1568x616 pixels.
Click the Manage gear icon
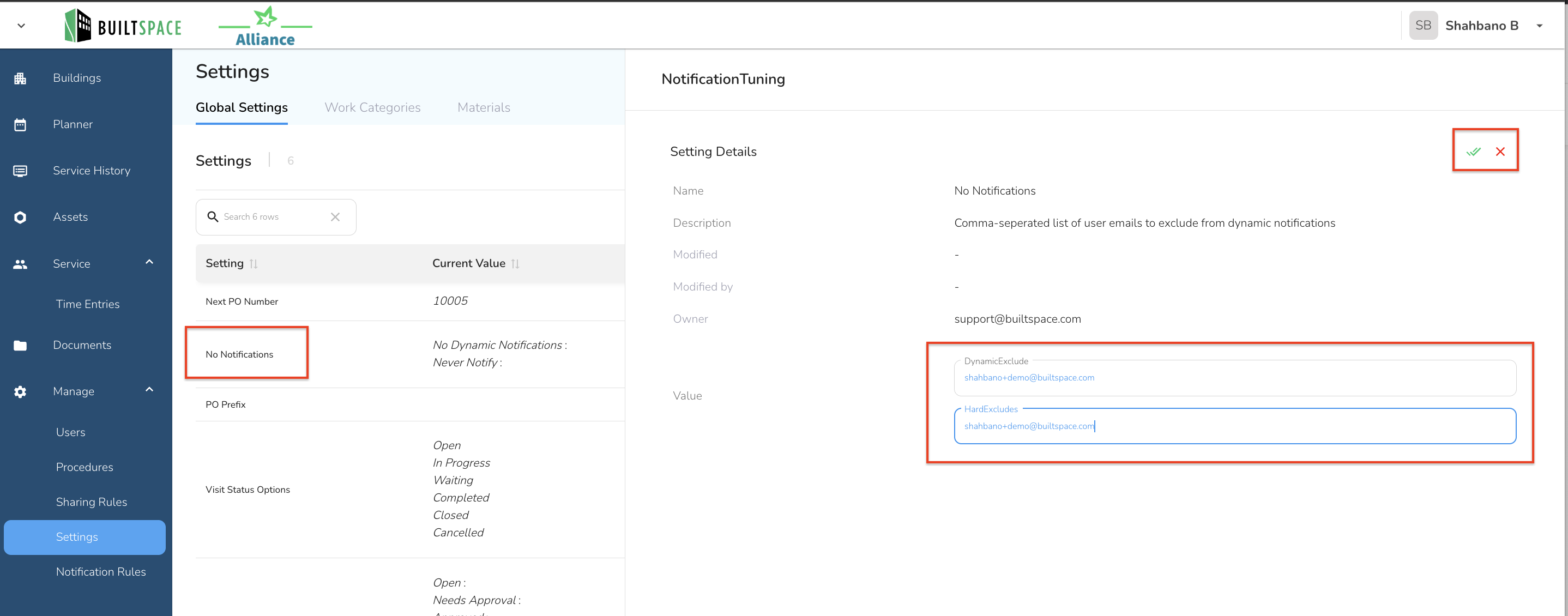coord(20,391)
